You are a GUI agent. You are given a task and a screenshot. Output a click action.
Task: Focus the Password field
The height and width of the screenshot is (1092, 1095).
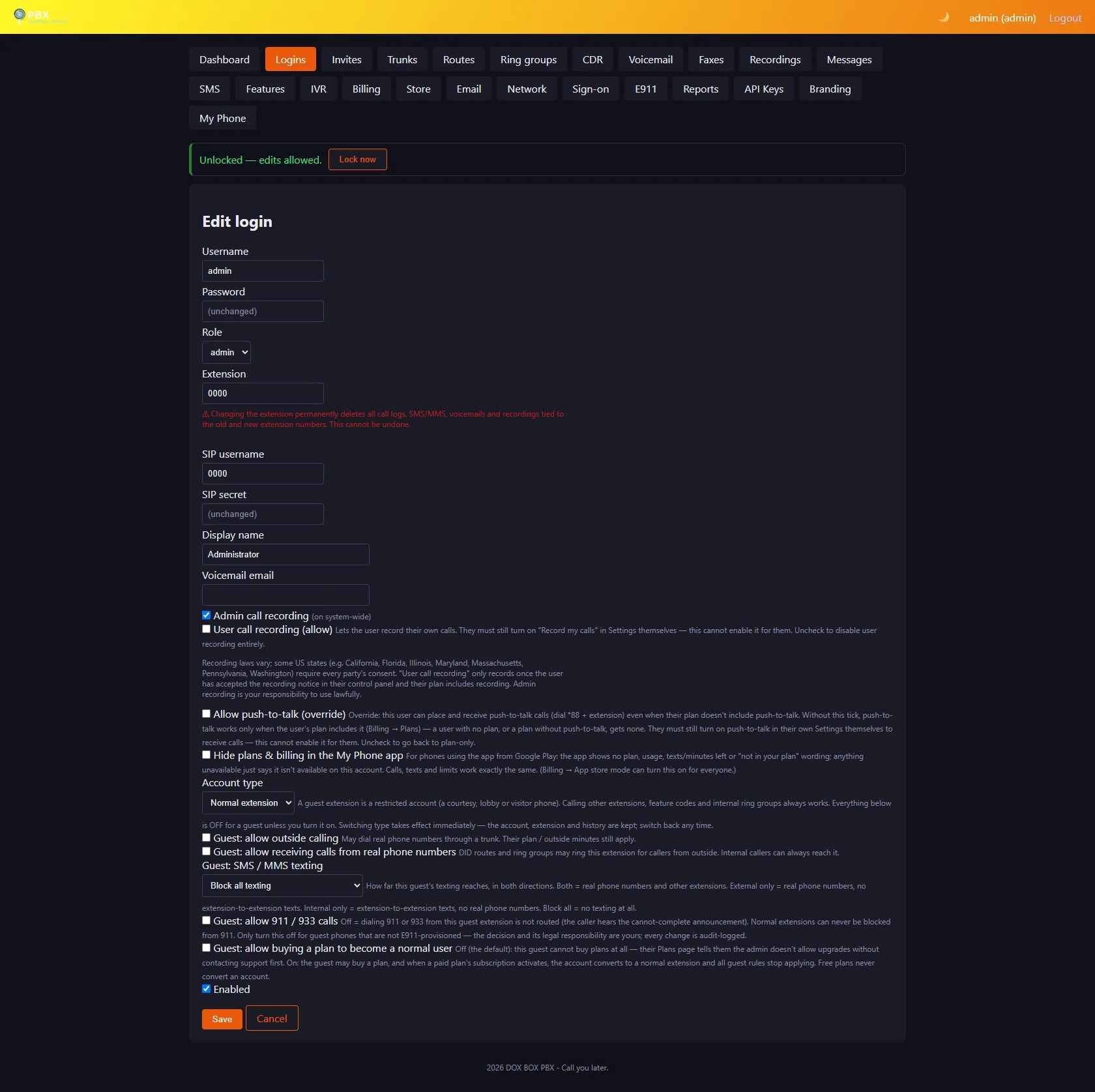(263, 311)
